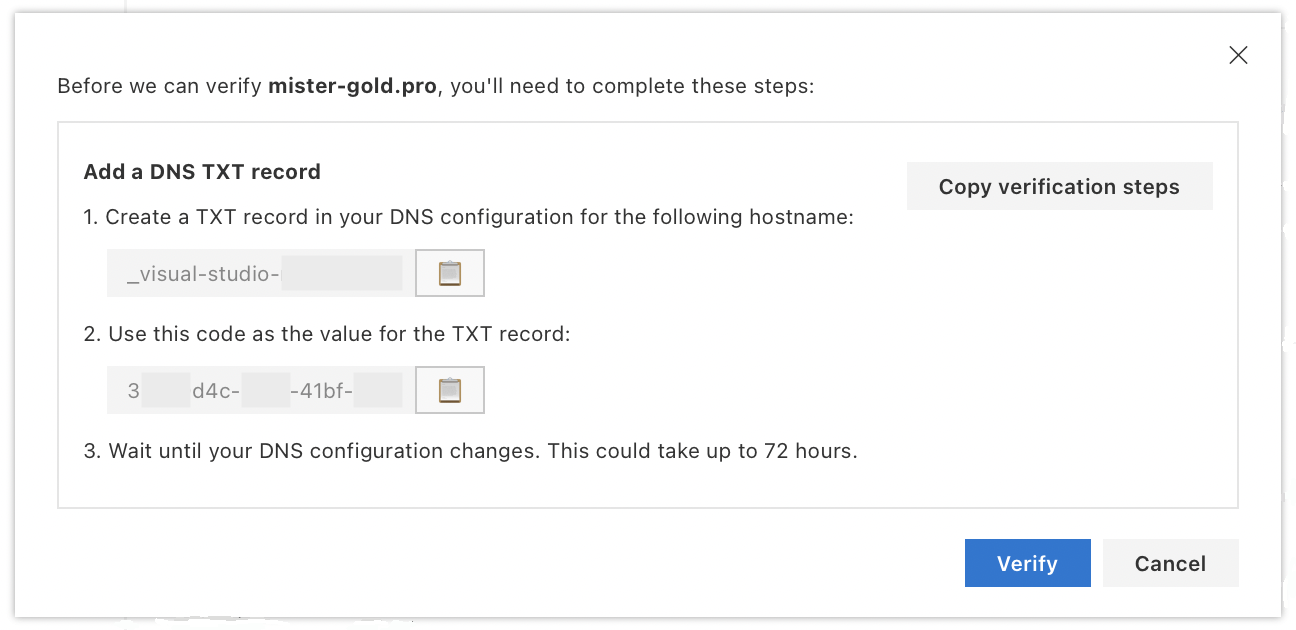Select the TXT record value field
The image size is (1296, 630).
258,389
